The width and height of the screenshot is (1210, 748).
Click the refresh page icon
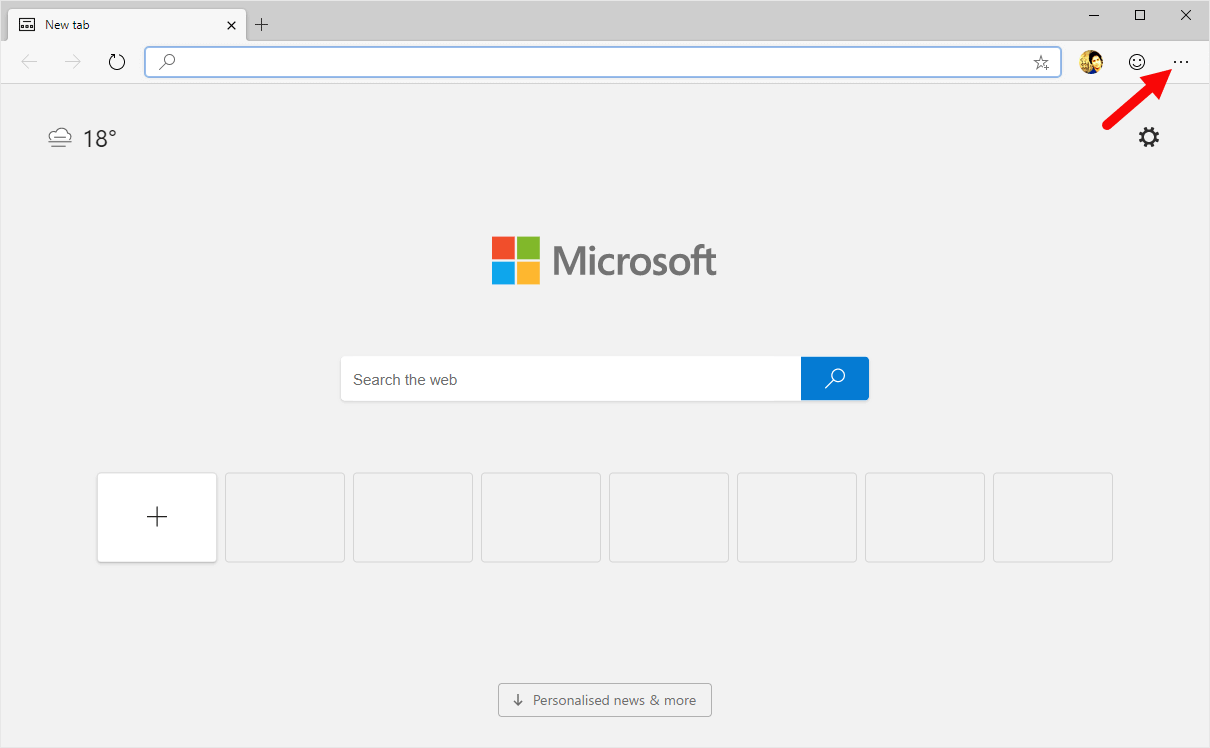tap(117, 62)
